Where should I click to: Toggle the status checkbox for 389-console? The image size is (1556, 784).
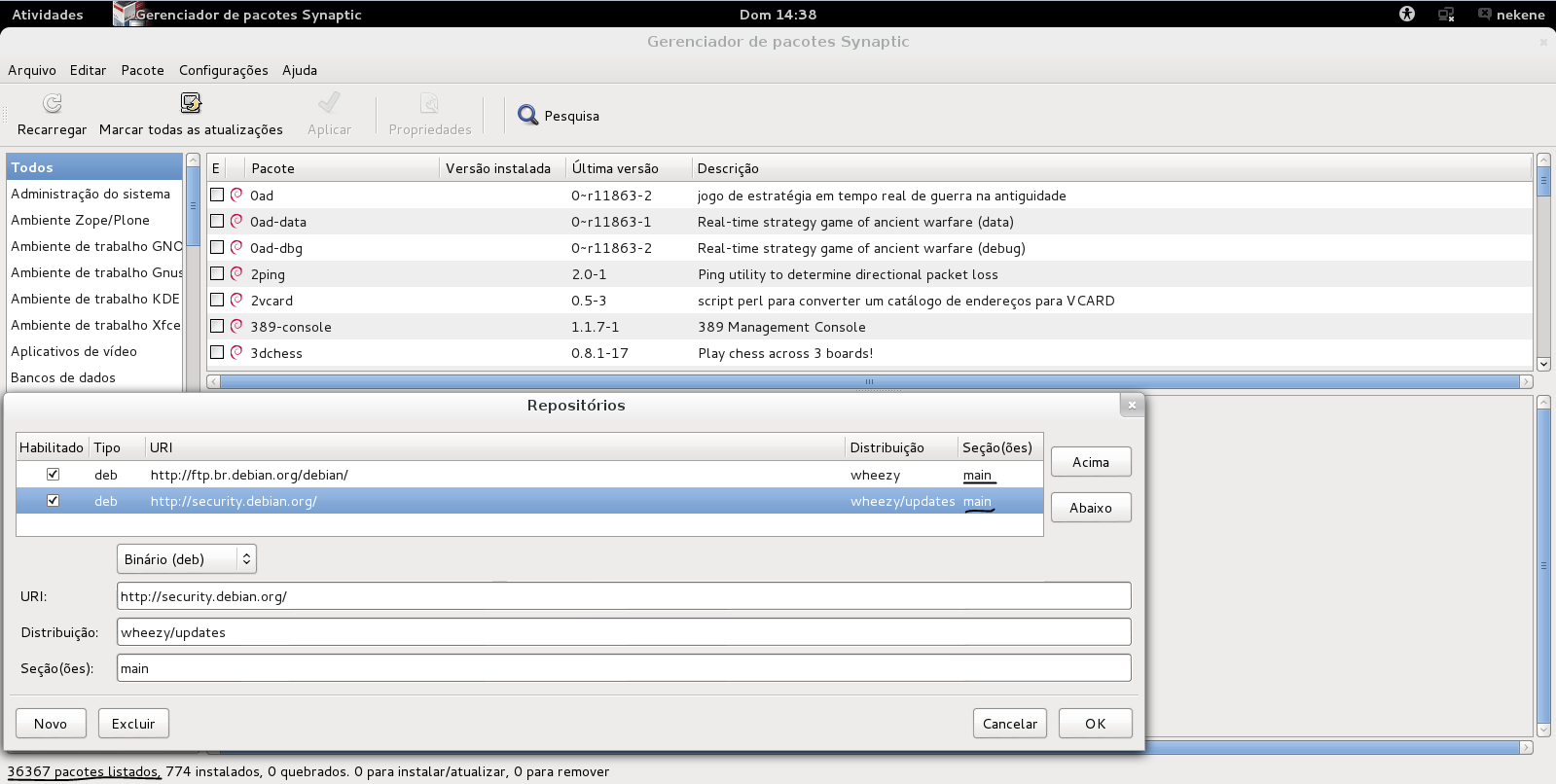[x=217, y=326]
